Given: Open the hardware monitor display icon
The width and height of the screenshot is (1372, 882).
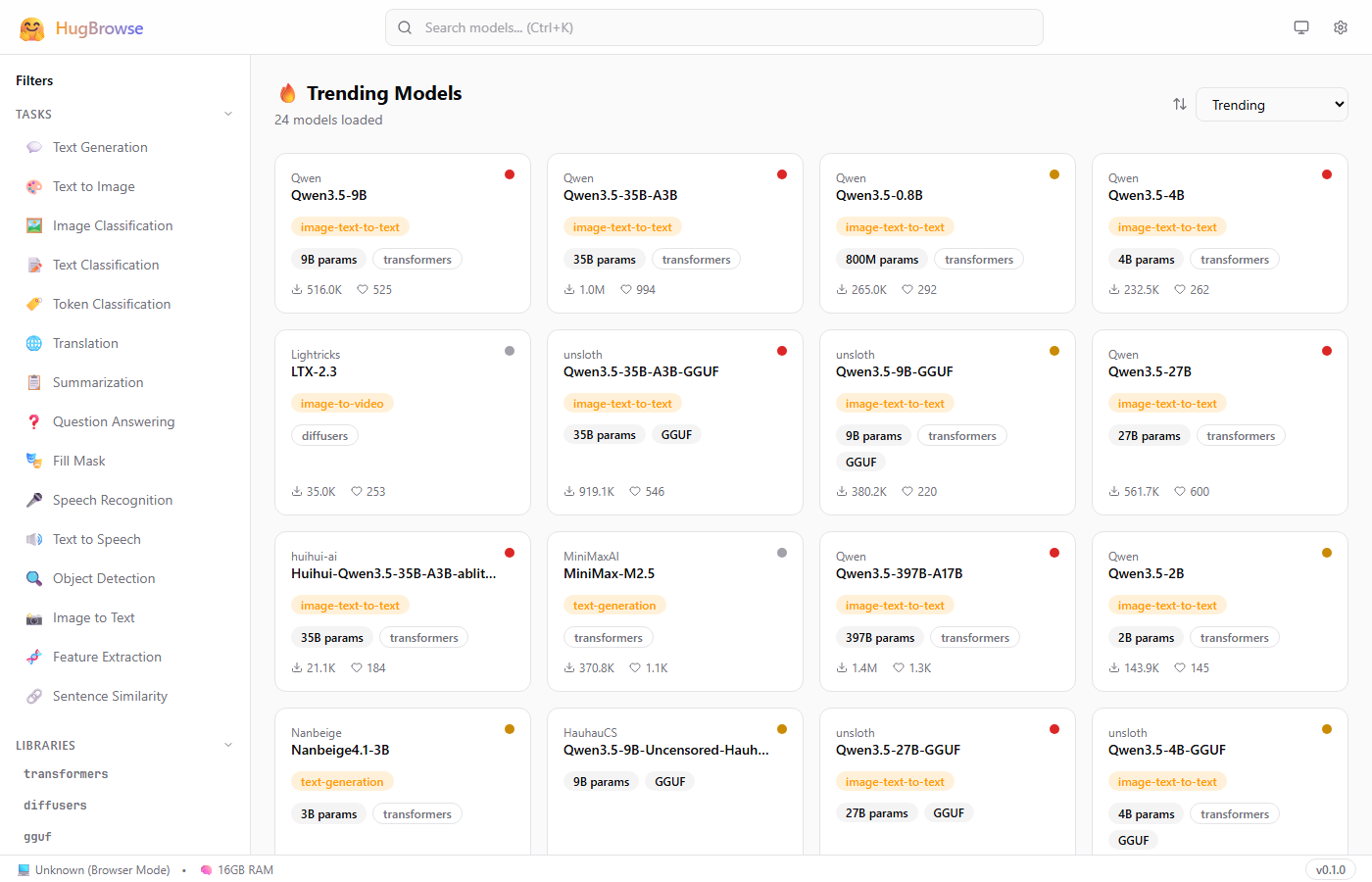Looking at the screenshot, I should click(1300, 27).
